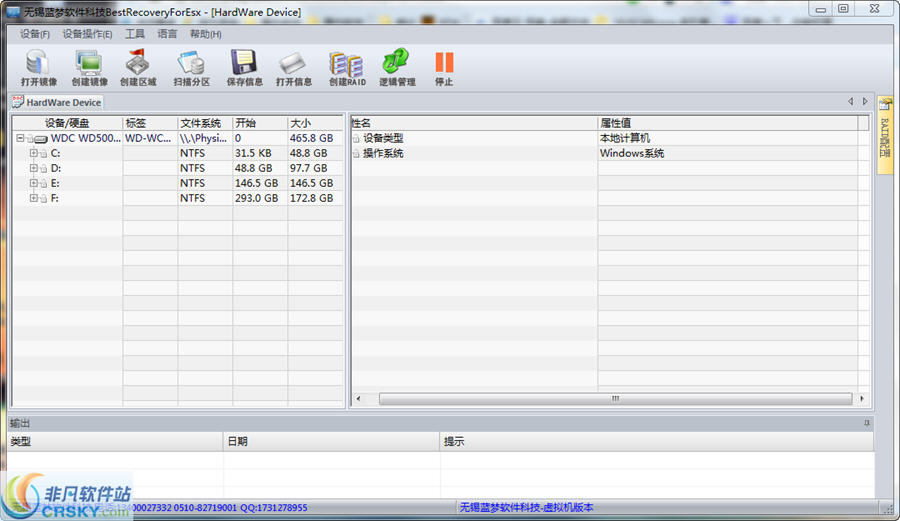Click the scrollbar right arrow in properties
Screen dimensions: 900x521
(862, 398)
